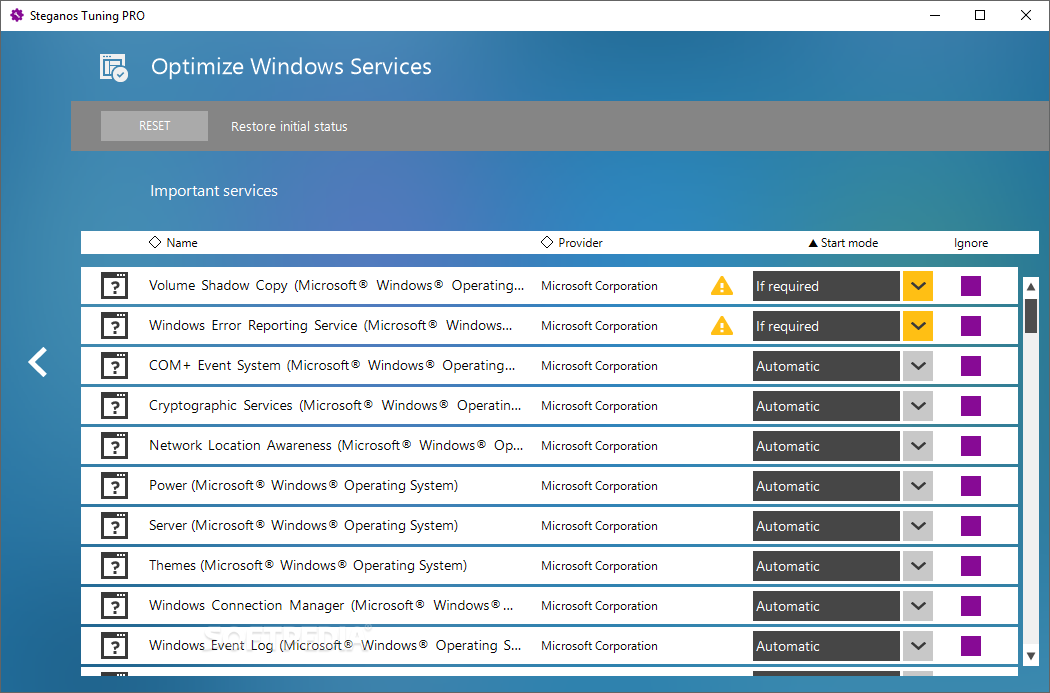This screenshot has height=693, width=1050.
Task: Select Windows Event Log service name
Action: point(335,645)
